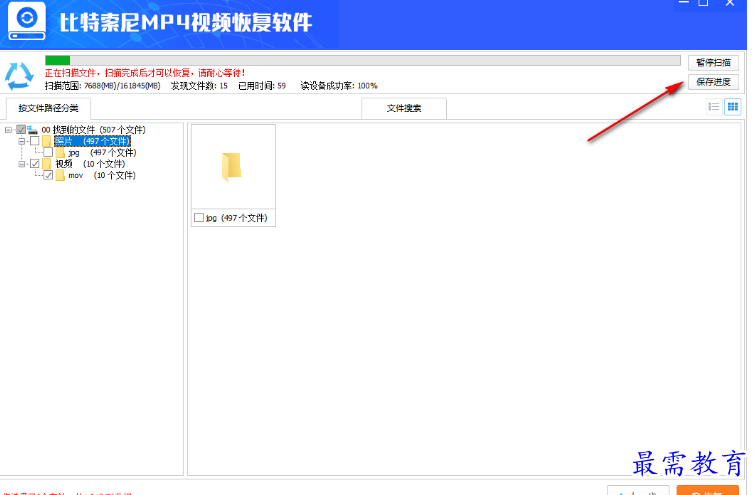Click the mov folder icon in the tree
Image resolution: width=754 pixels, height=495 pixels.
60,176
